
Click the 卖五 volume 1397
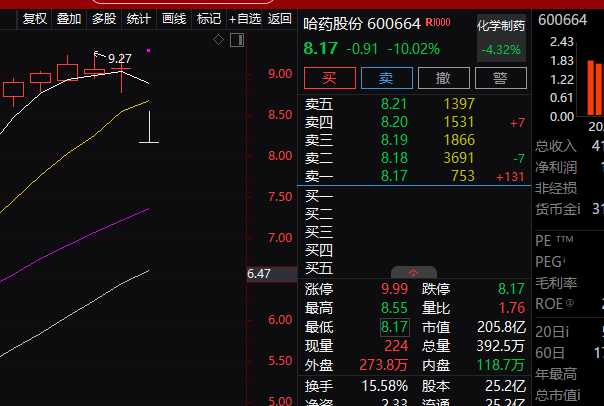coord(459,104)
